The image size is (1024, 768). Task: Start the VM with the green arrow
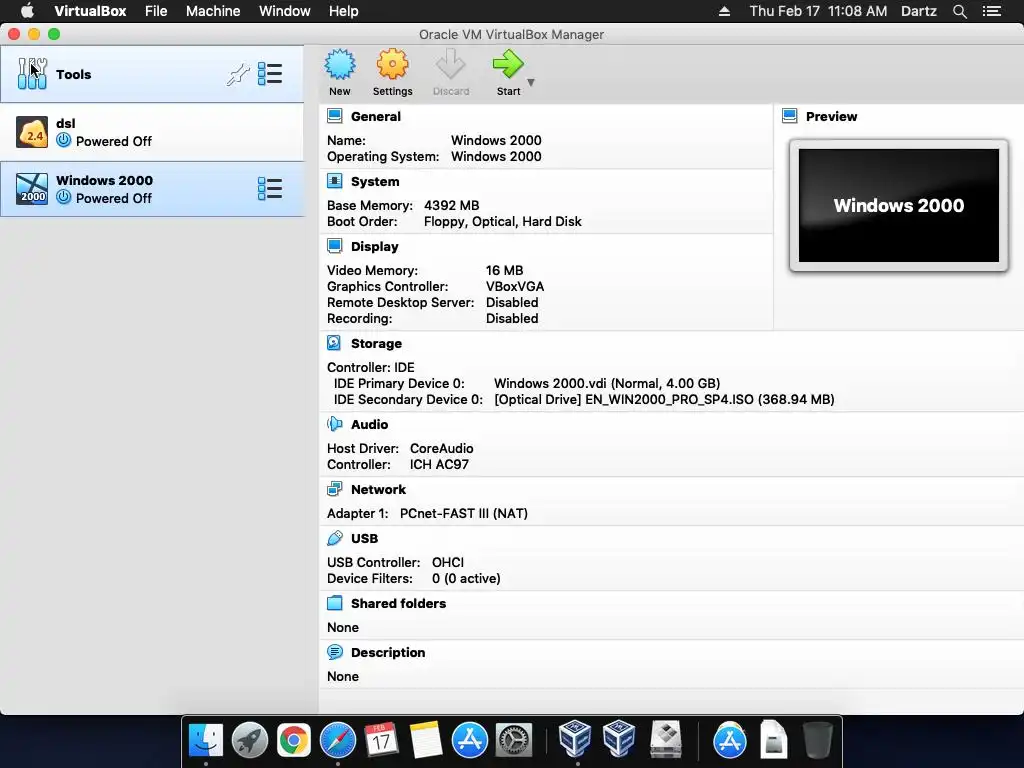tap(508, 65)
